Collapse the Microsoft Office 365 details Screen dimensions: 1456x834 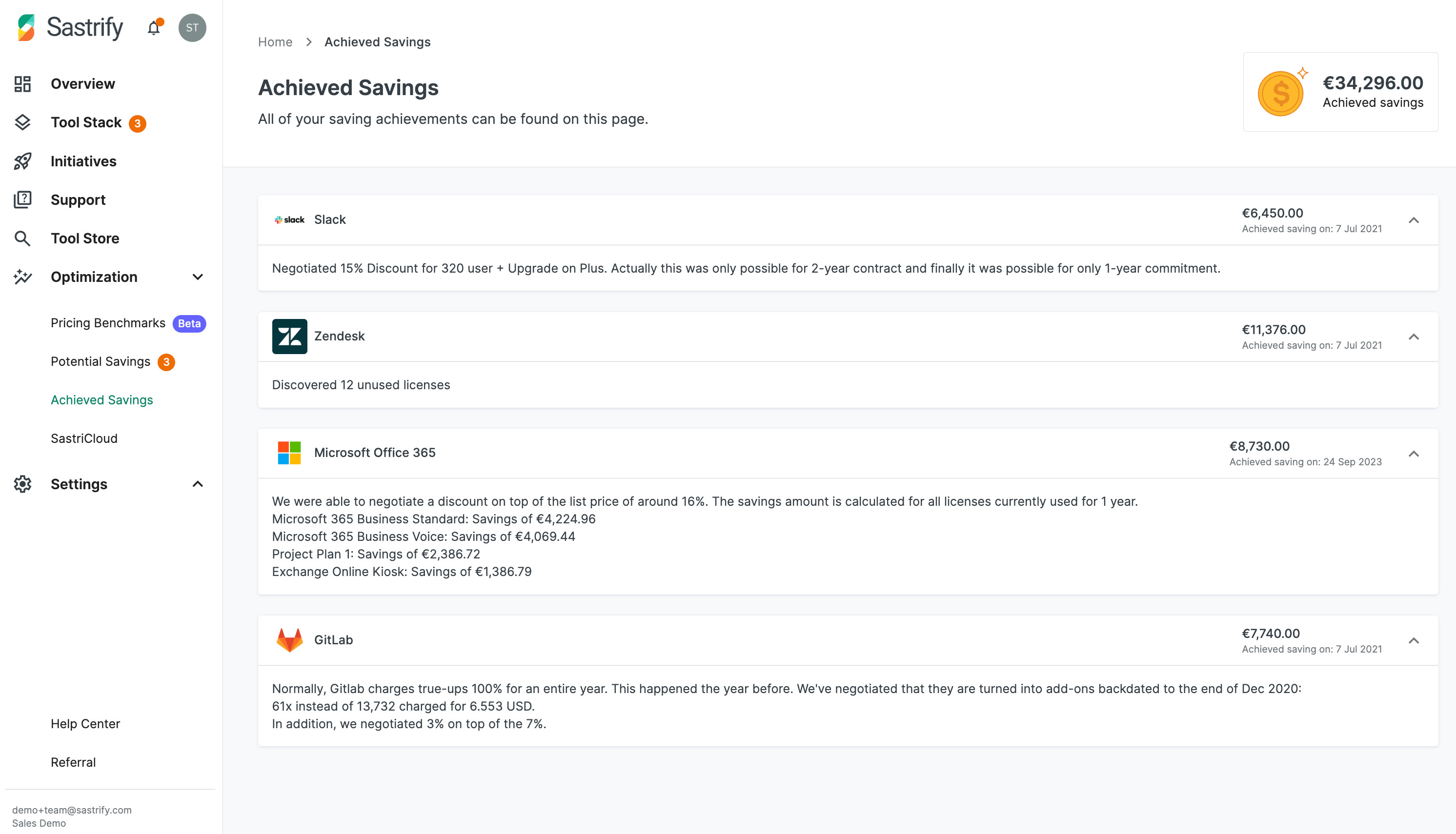tap(1414, 453)
